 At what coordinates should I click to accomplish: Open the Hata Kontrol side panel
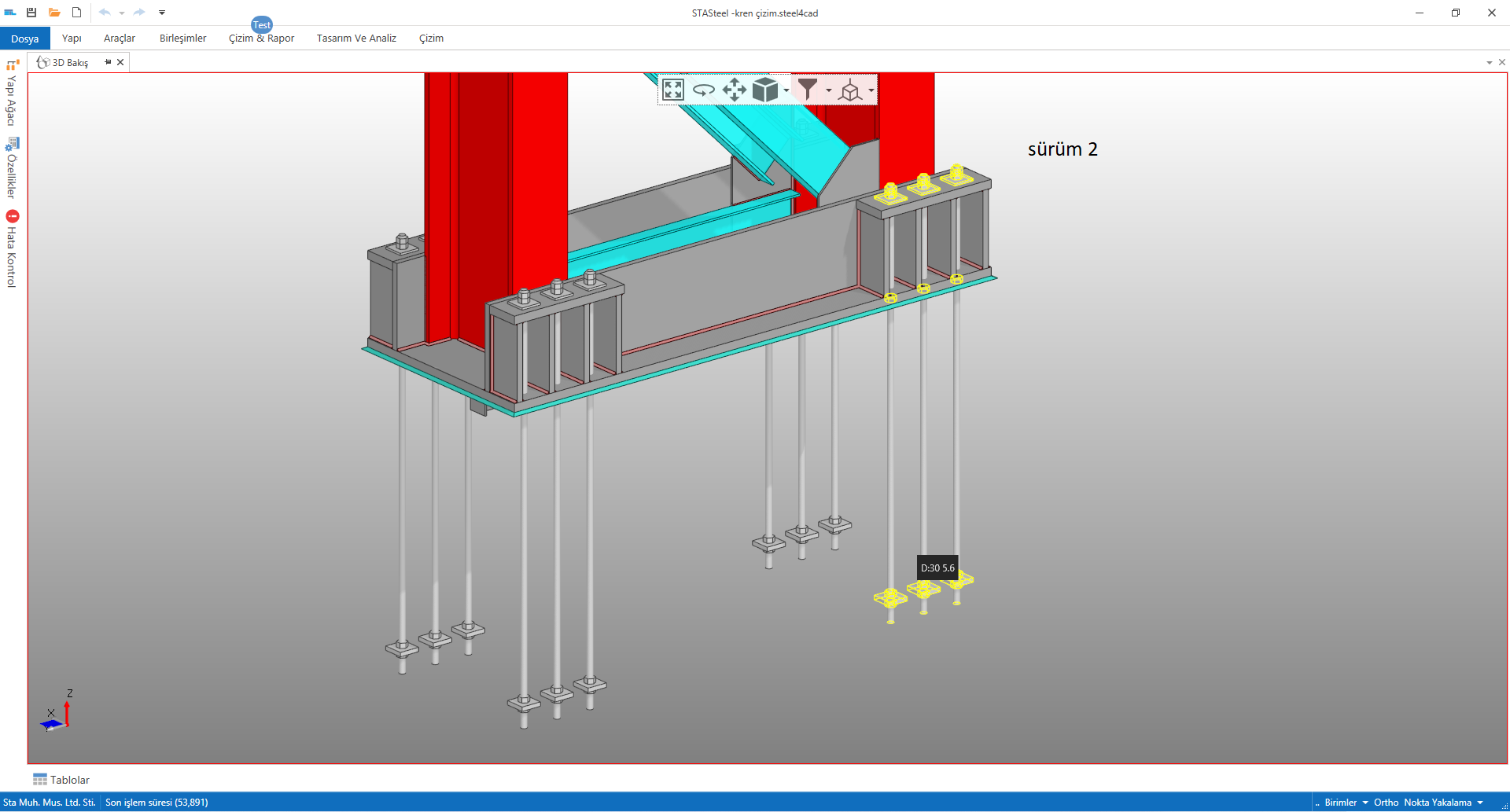click(x=12, y=249)
